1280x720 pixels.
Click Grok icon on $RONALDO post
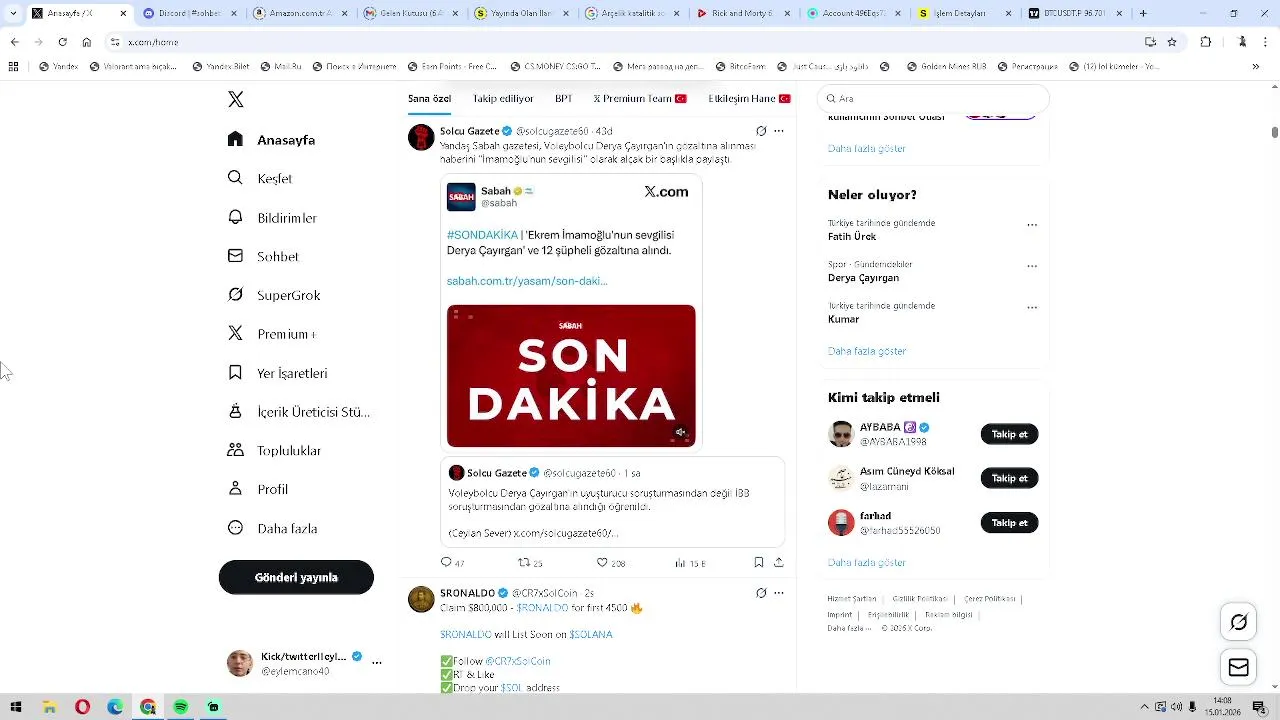[761, 593]
